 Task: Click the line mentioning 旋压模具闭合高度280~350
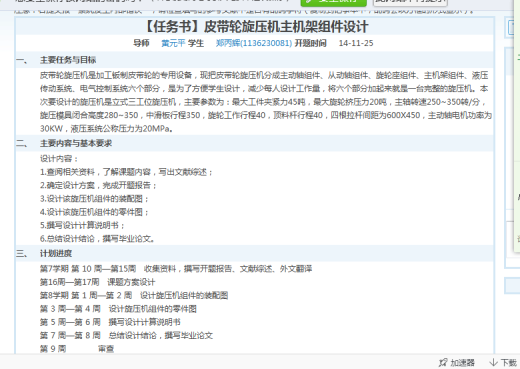tap(266, 115)
